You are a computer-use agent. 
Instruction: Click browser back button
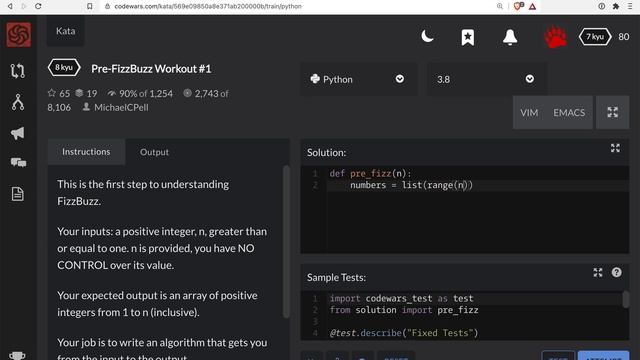point(10,6)
